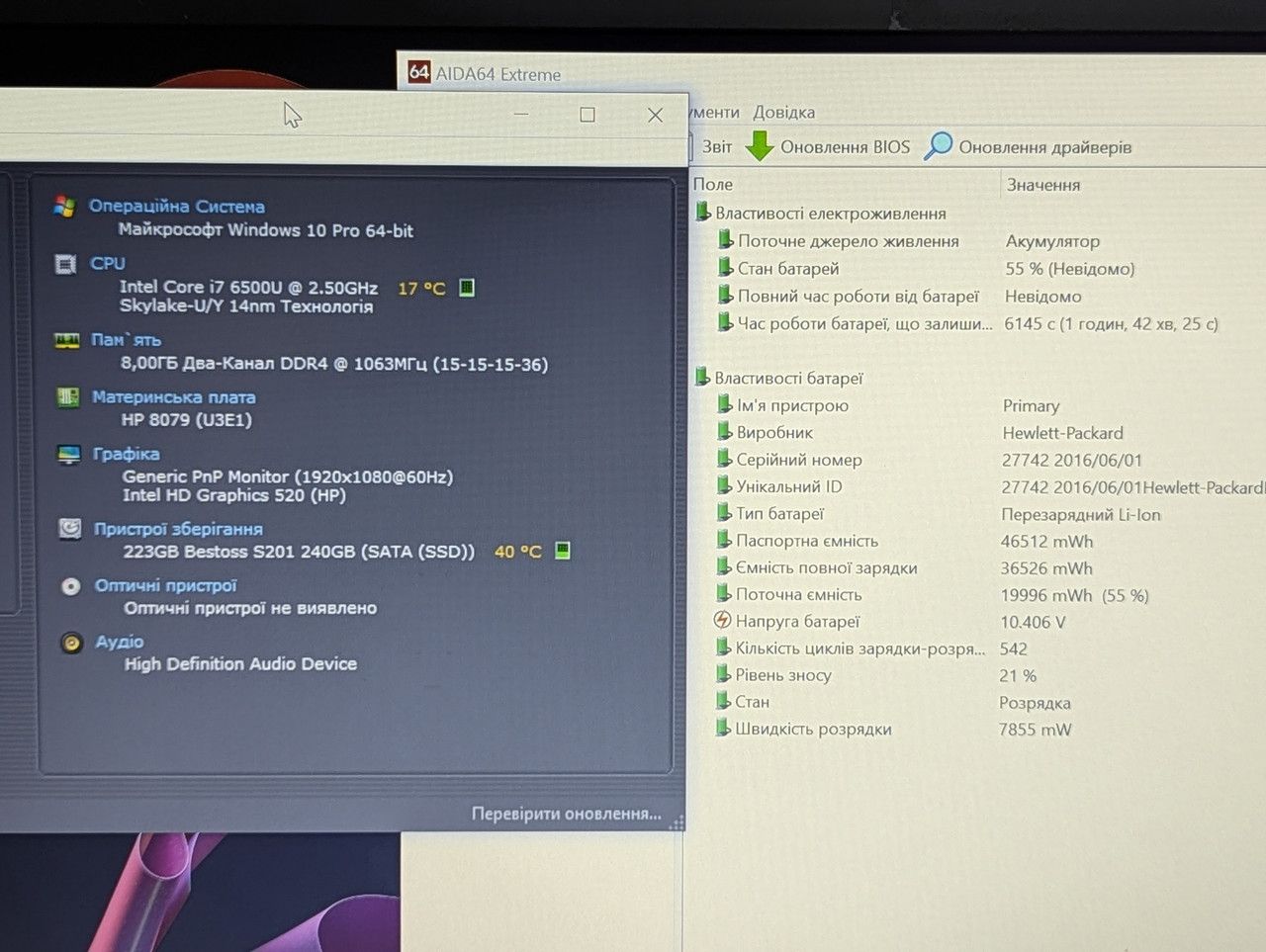Viewport: 1266px width, 952px height.
Task: Click the hard drive icon beside Пристрої зберігання
Action: 70,529
